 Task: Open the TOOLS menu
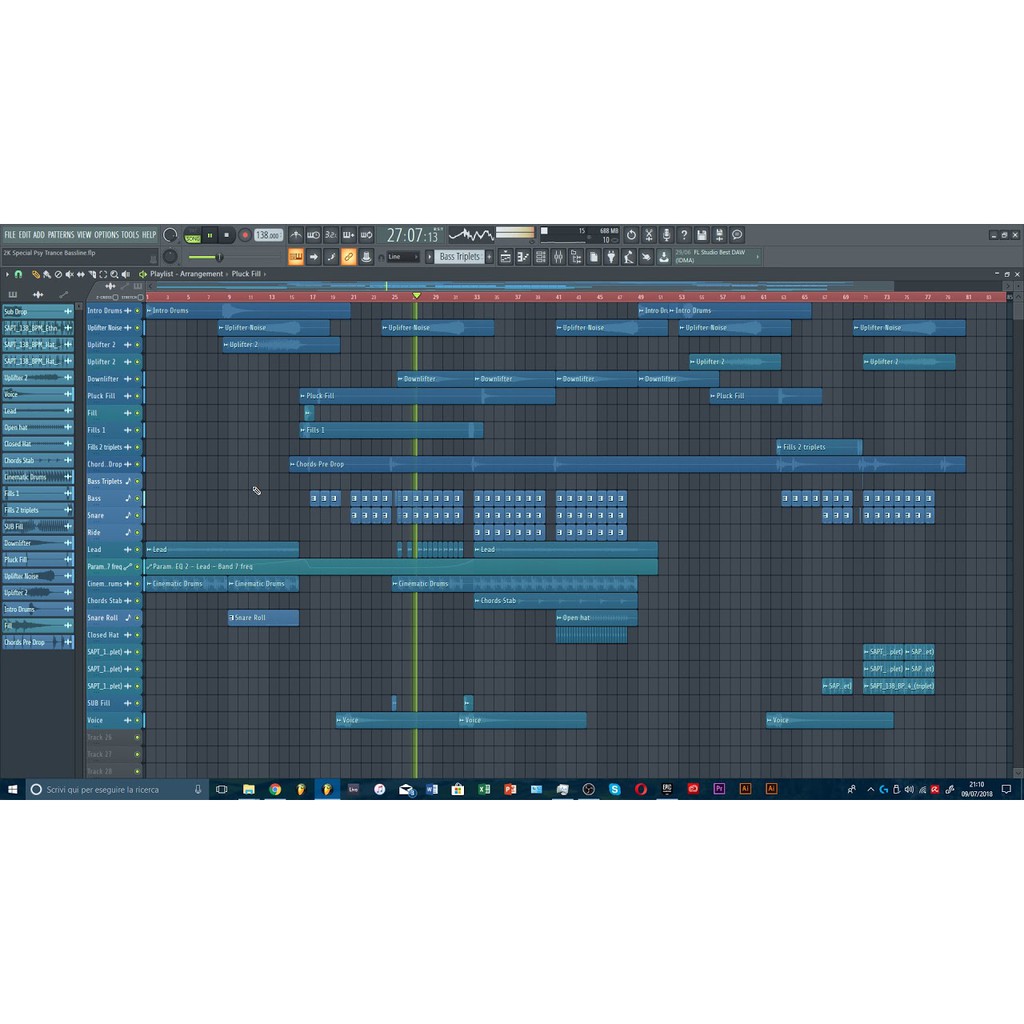[130, 235]
